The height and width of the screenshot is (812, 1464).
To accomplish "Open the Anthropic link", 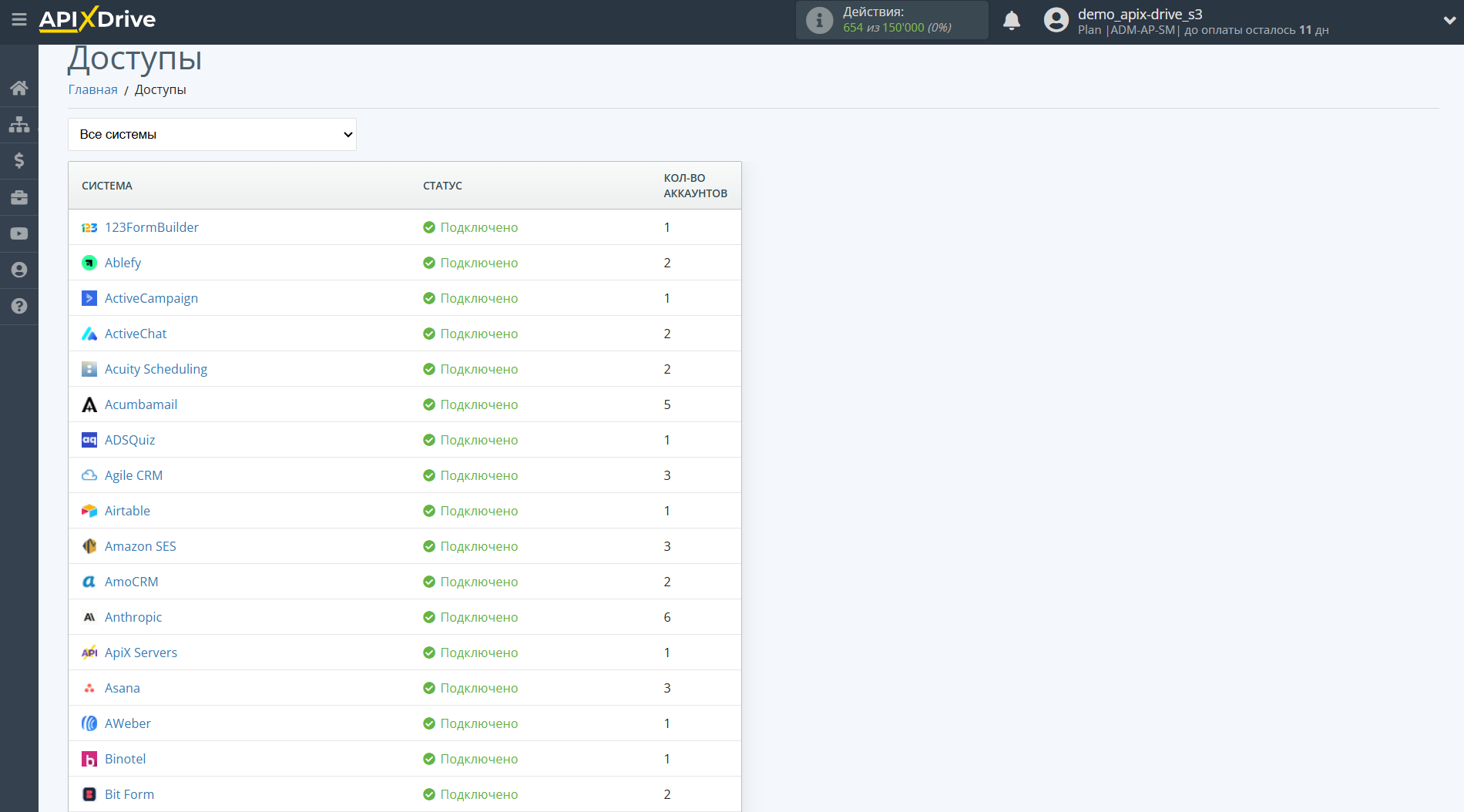I will (133, 617).
